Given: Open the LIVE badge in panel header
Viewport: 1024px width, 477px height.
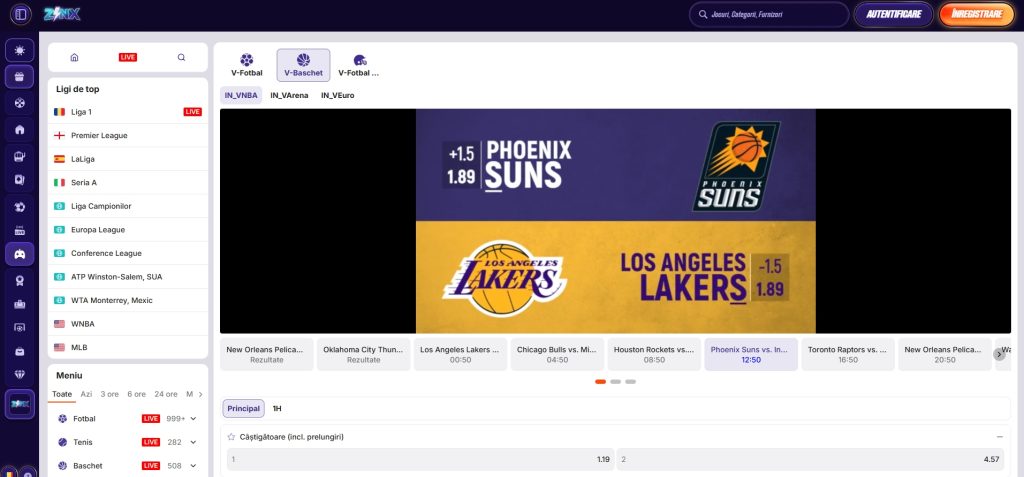Looking at the screenshot, I should coord(128,58).
